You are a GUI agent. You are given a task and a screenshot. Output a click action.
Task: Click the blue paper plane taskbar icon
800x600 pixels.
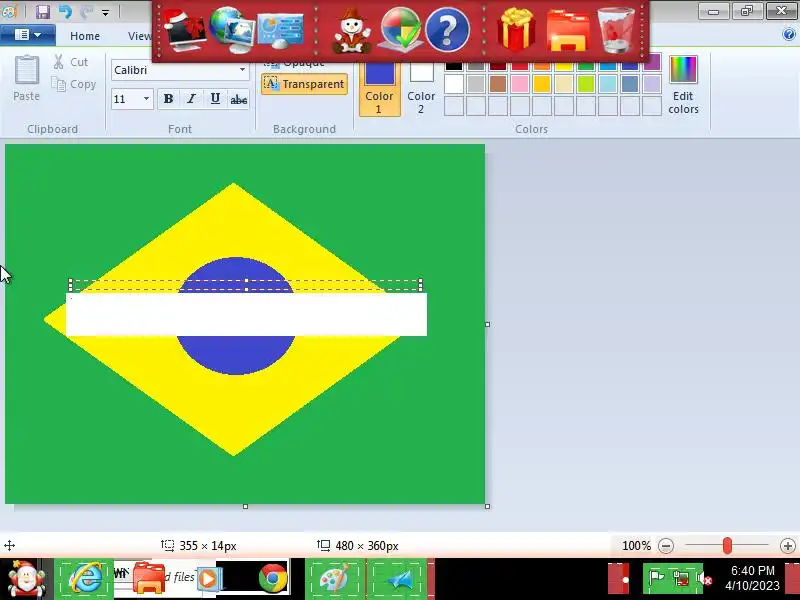tap(399, 580)
